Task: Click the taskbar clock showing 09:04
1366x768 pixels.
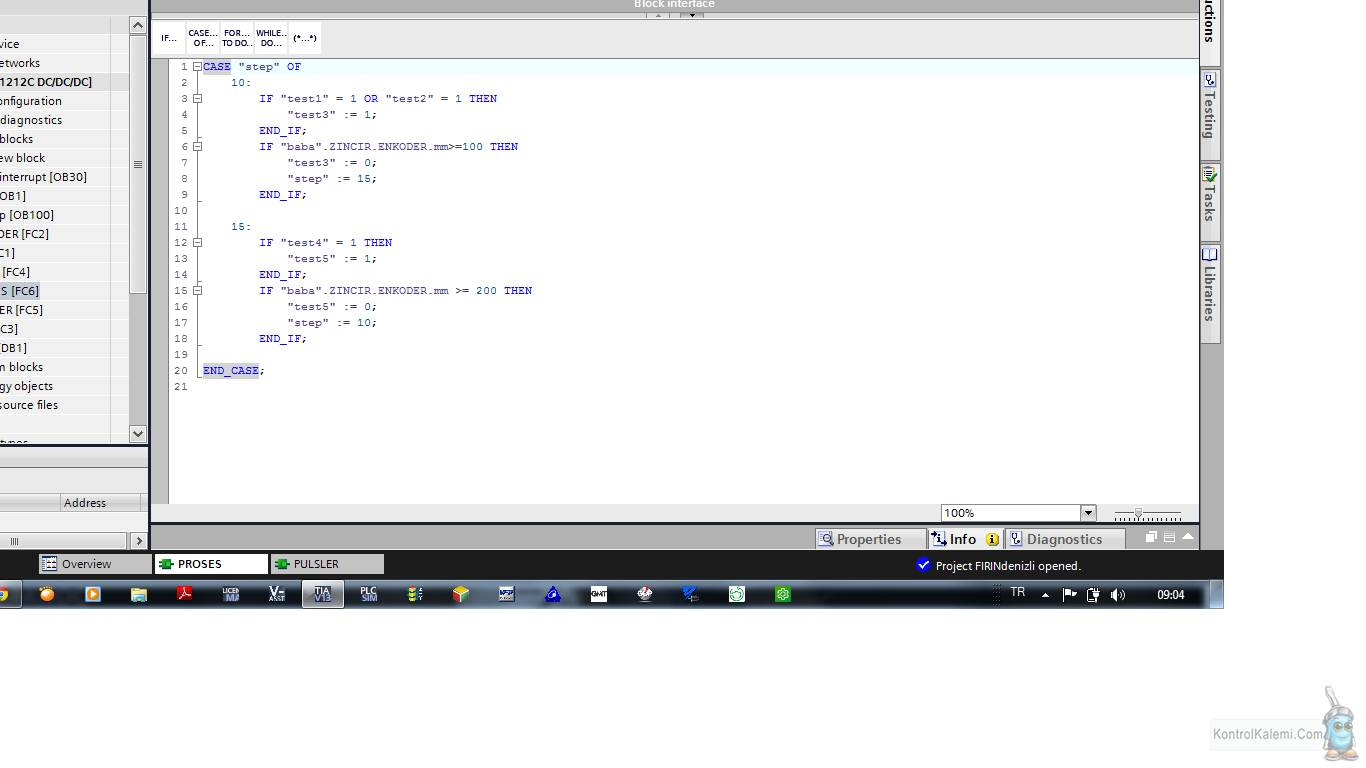Action: point(1171,595)
